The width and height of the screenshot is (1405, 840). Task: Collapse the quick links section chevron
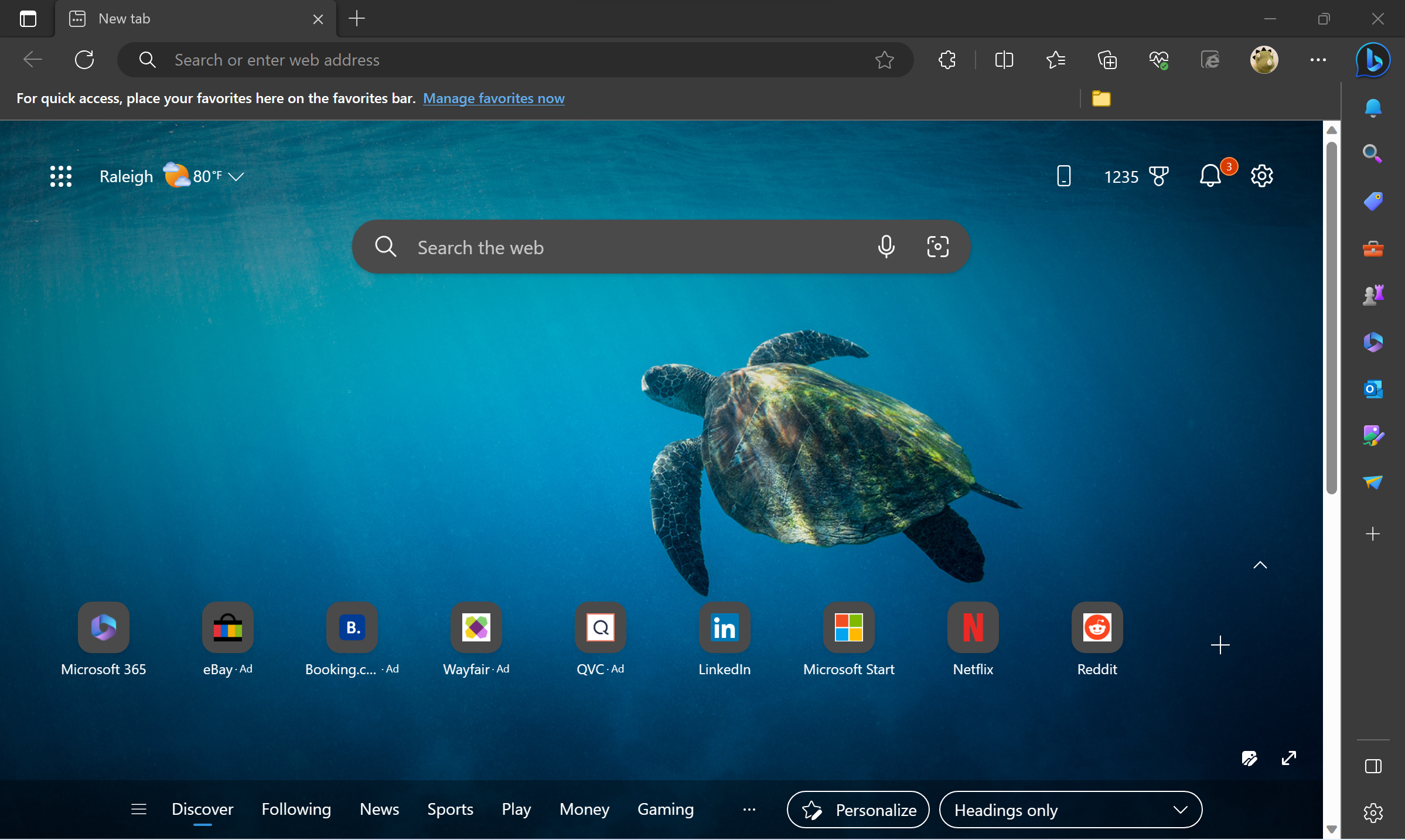coord(1260,565)
